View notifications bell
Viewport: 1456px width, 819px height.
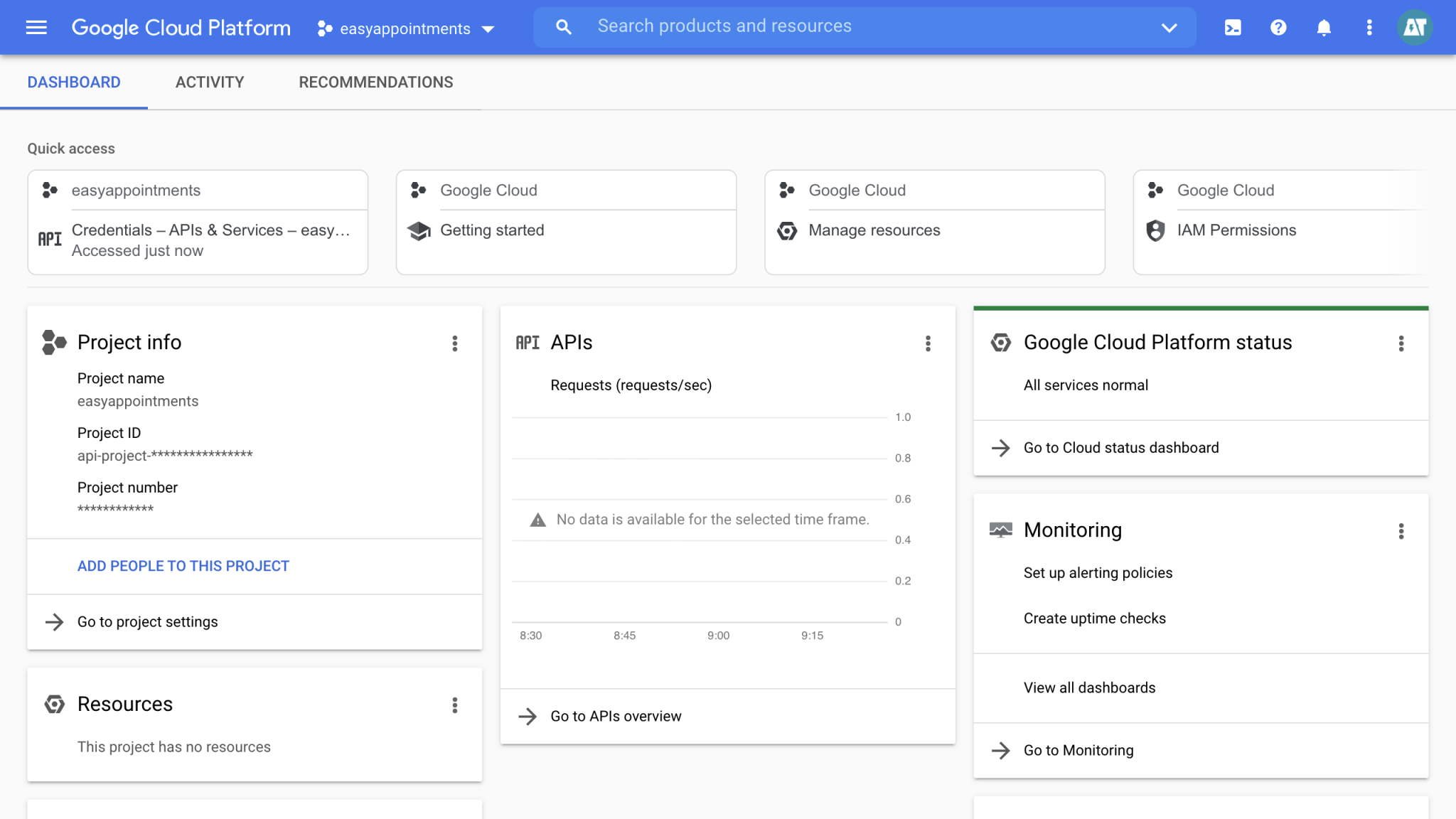(1323, 27)
